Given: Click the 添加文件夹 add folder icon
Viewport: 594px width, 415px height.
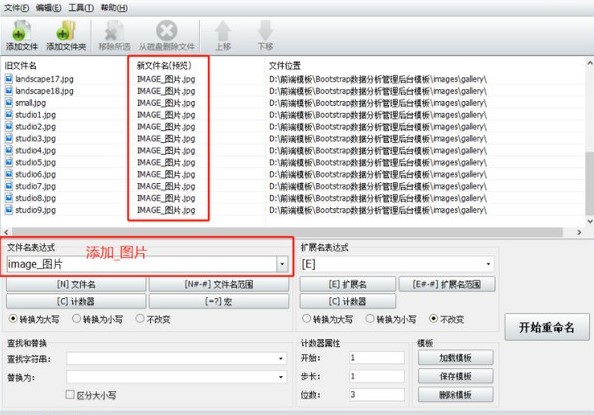Looking at the screenshot, I should [x=66, y=31].
